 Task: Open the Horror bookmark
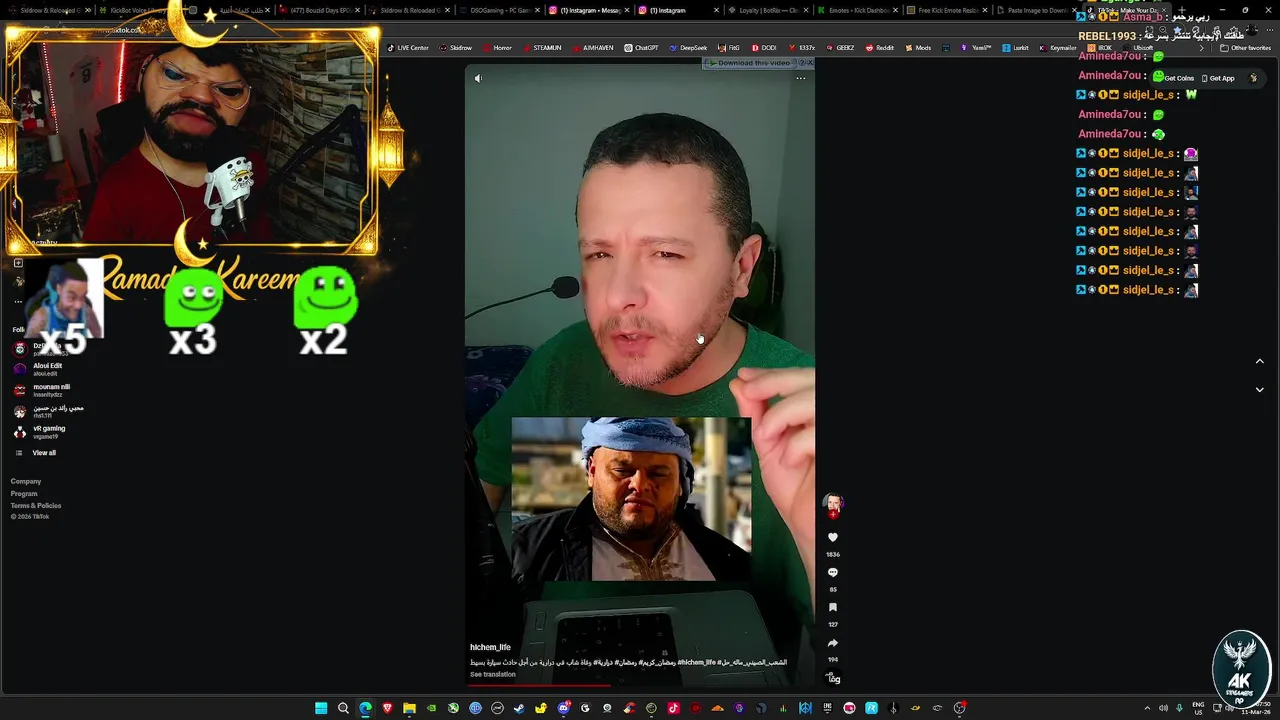click(498, 48)
